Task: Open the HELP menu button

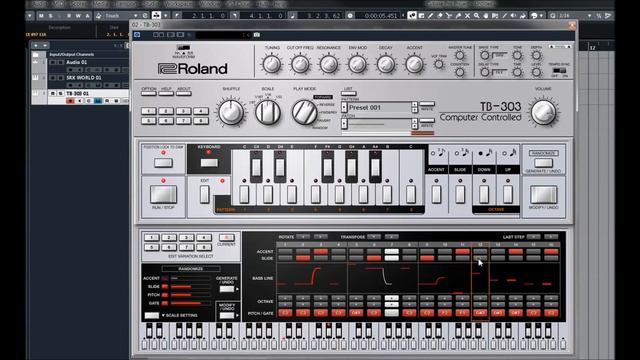Action: pyautogui.click(x=166, y=93)
